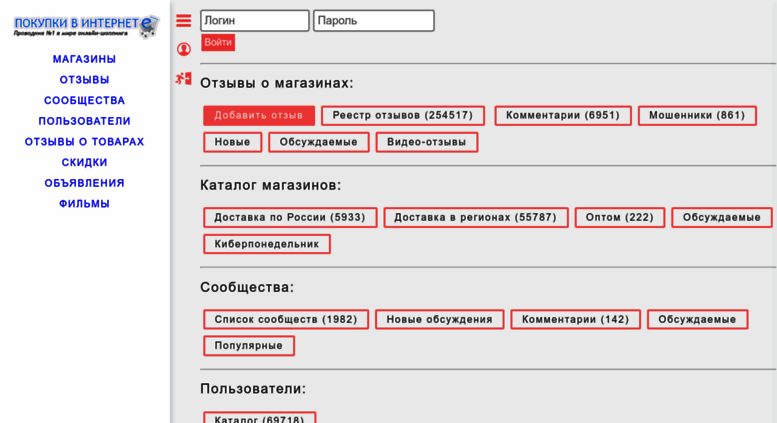Image resolution: width=777 pixels, height=423 pixels.
Task: Open МАГАЗИНЫ in the sidebar menu
Action: coord(84,59)
